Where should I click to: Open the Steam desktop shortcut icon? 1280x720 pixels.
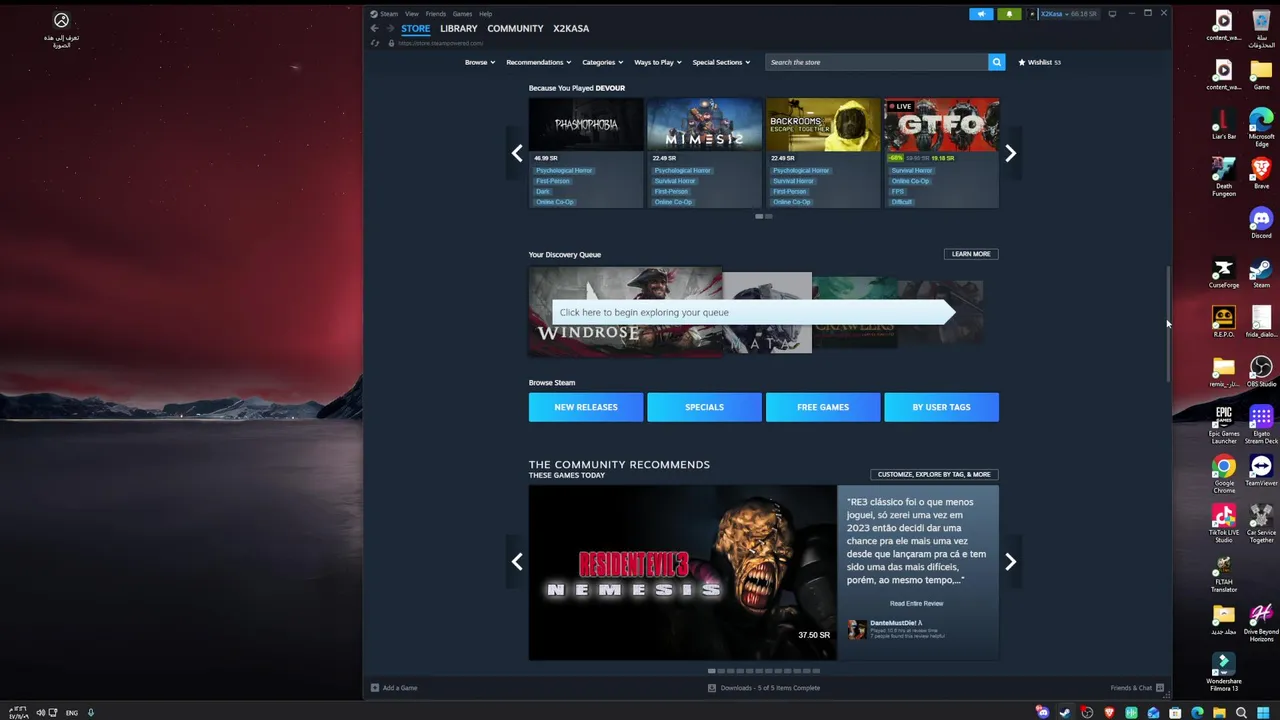(1261, 273)
